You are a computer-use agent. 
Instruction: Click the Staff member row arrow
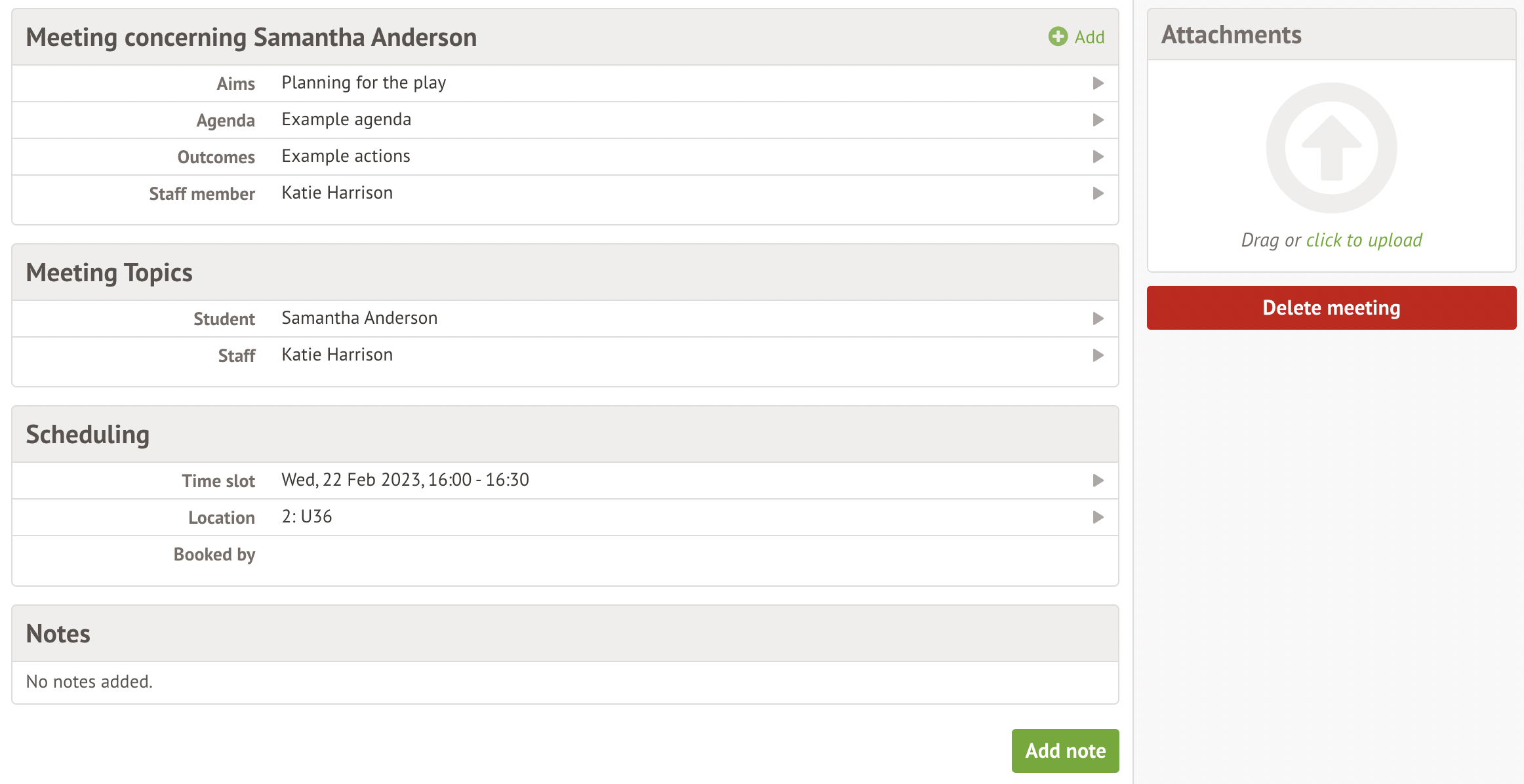pos(1098,193)
